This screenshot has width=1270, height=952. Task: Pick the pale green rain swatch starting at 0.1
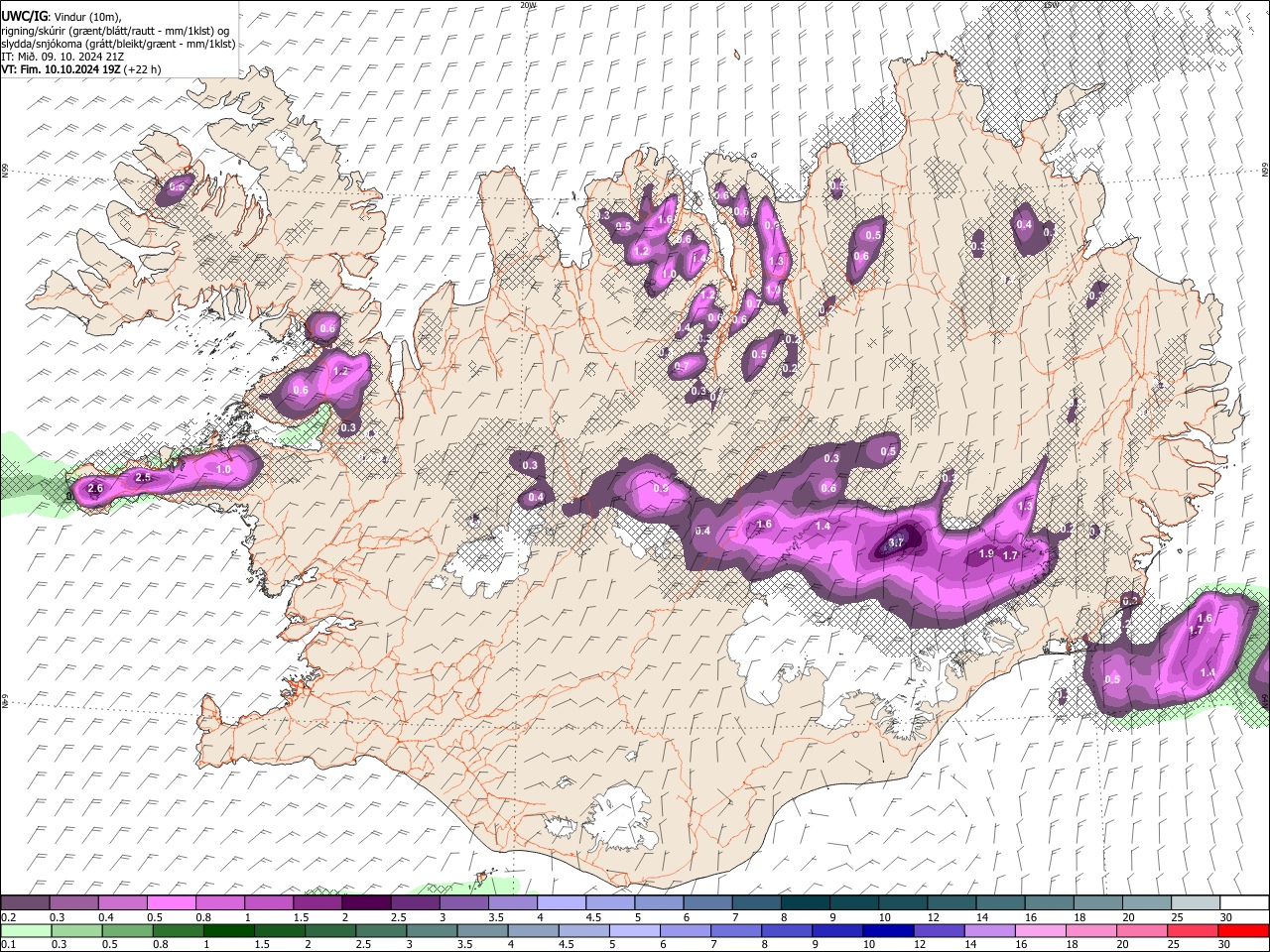click(25, 930)
